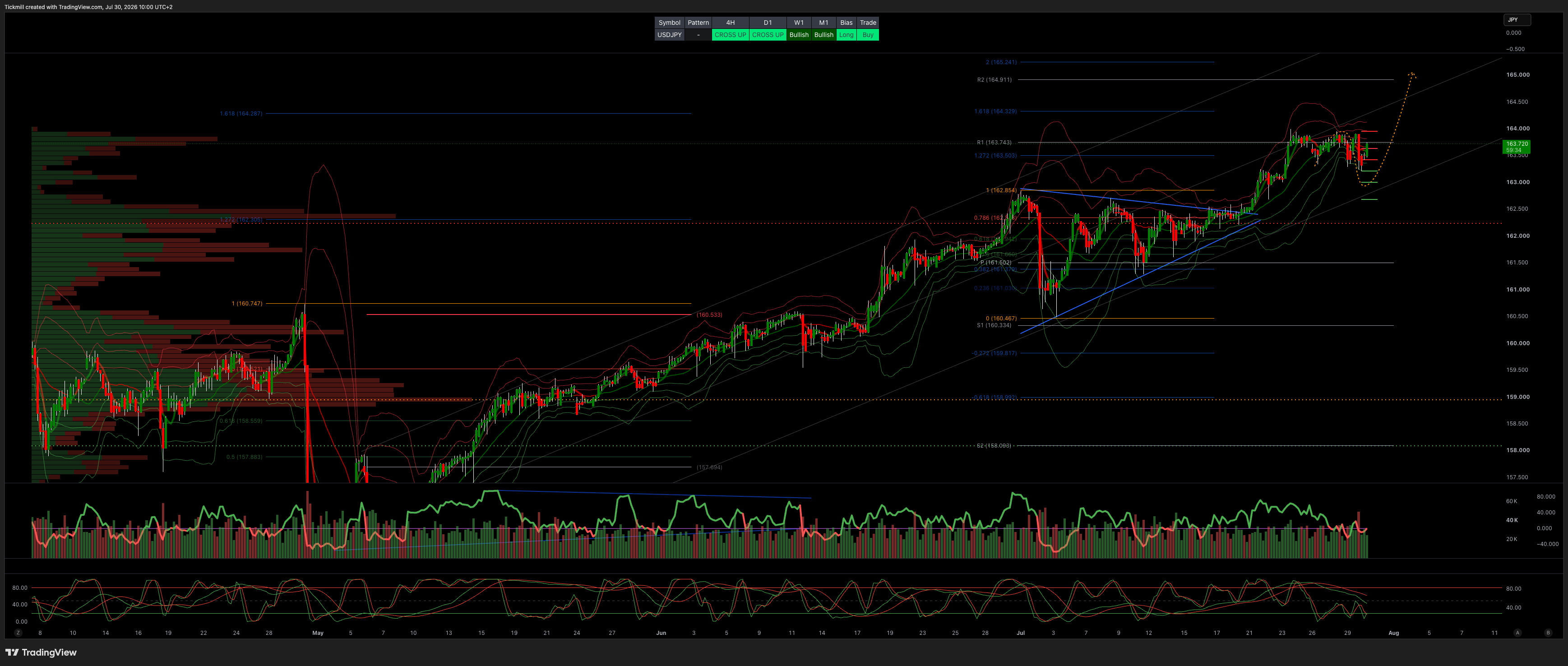Viewport: 1568px width, 666px height.
Task: Click the TradingView logo
Action: pos(41,652)
